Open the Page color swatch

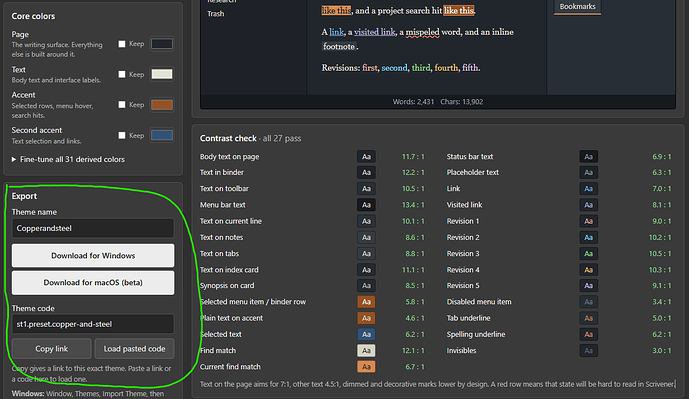click(x=162, y=44)
